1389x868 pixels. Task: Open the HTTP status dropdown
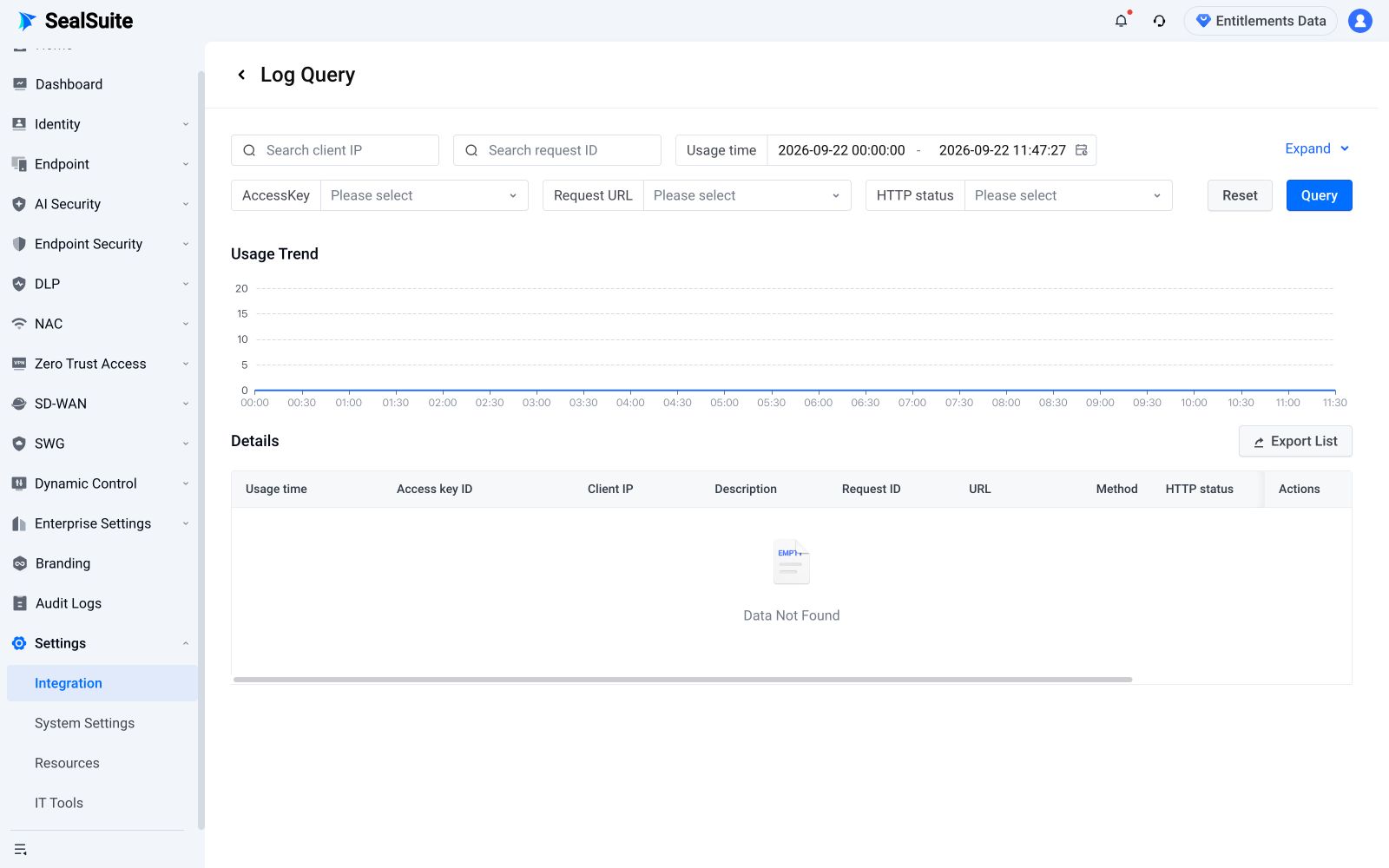[1068, 195]
